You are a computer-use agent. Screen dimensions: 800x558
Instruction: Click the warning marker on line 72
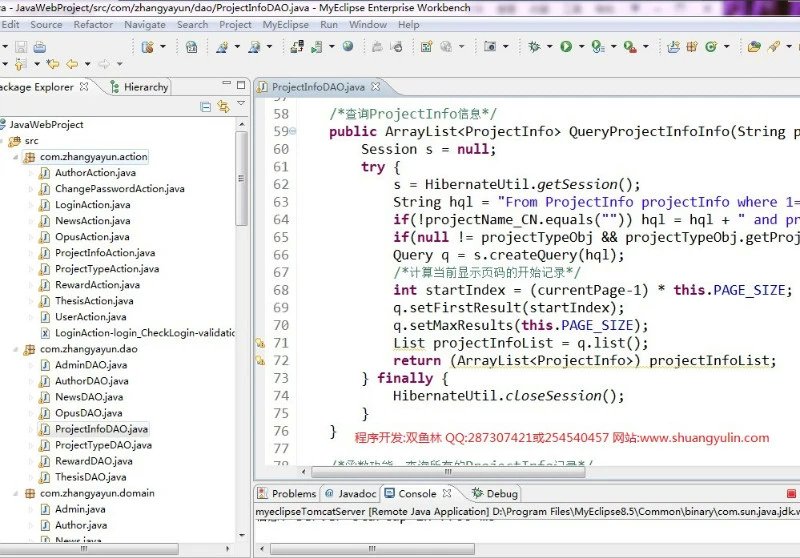pyautogui.click(x=260, y=361)
